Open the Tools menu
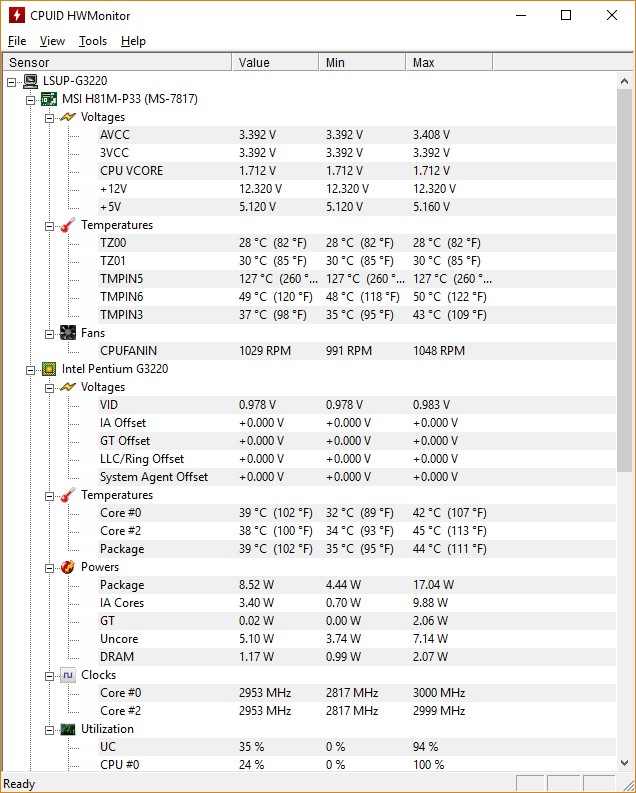 pos(93,41)
